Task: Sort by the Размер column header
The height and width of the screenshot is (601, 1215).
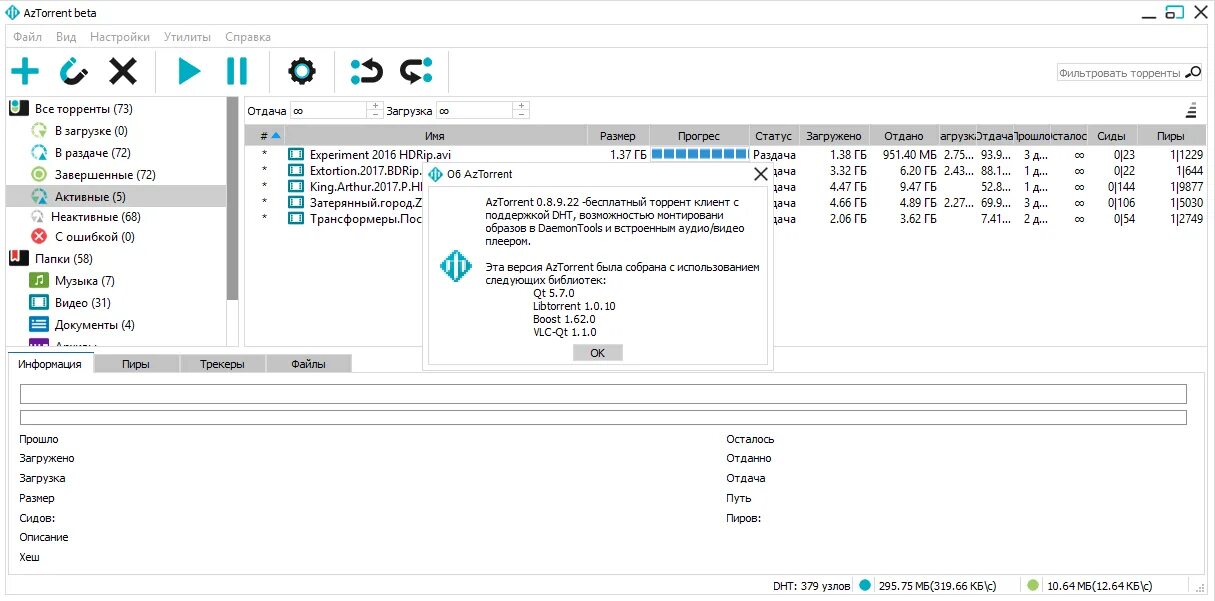Action: click(617, 136)
